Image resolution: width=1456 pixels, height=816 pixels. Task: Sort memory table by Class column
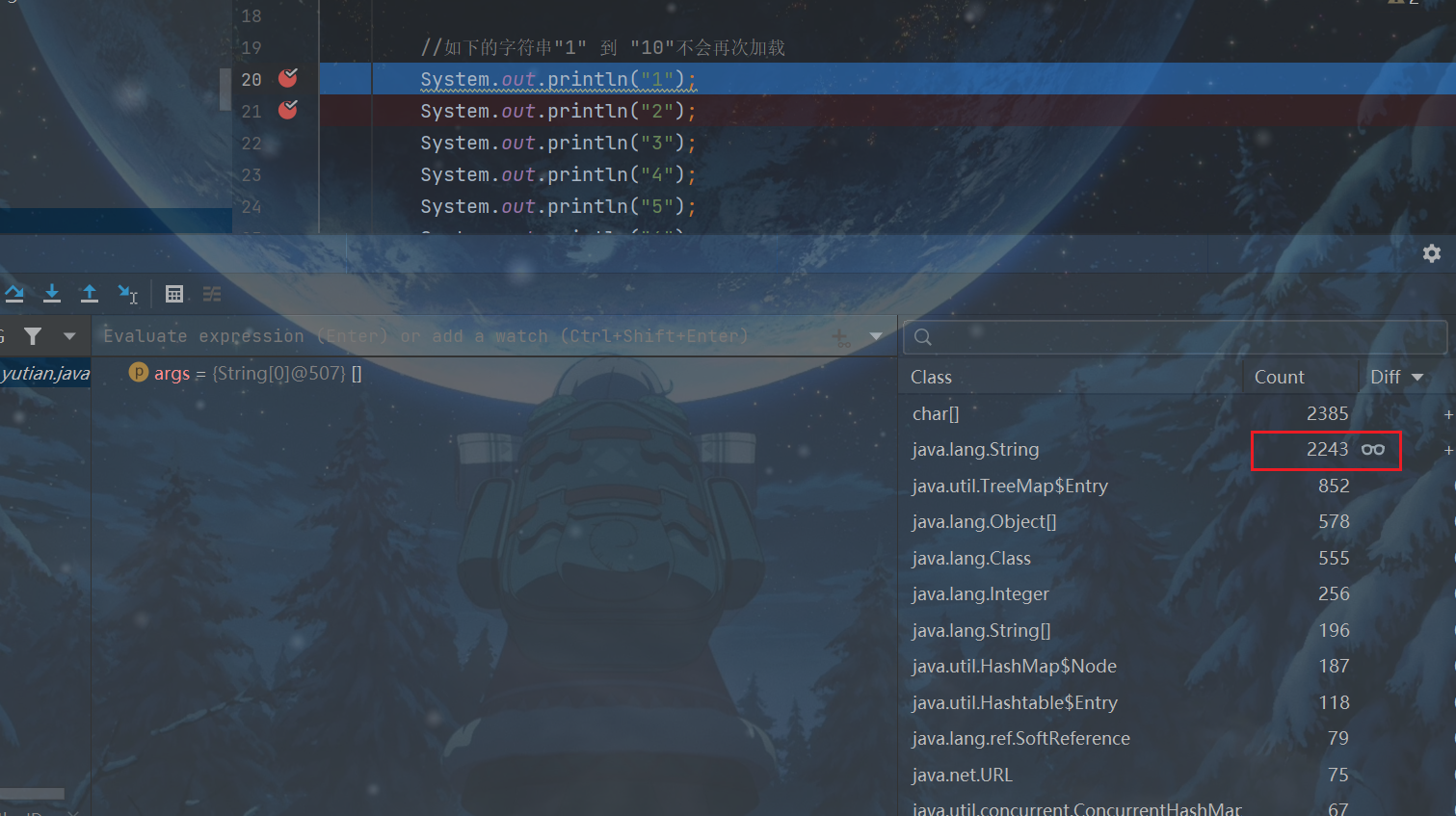click(x=931, y=378)
